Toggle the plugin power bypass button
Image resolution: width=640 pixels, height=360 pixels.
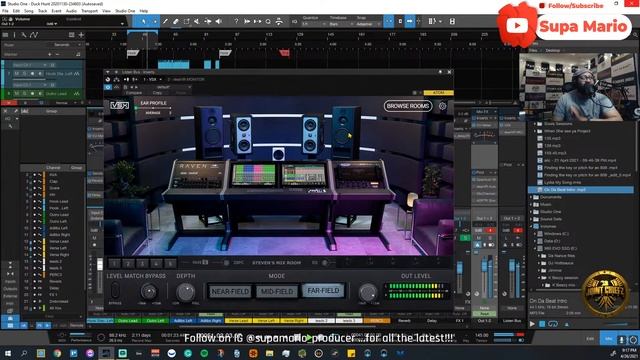(108, 87)
